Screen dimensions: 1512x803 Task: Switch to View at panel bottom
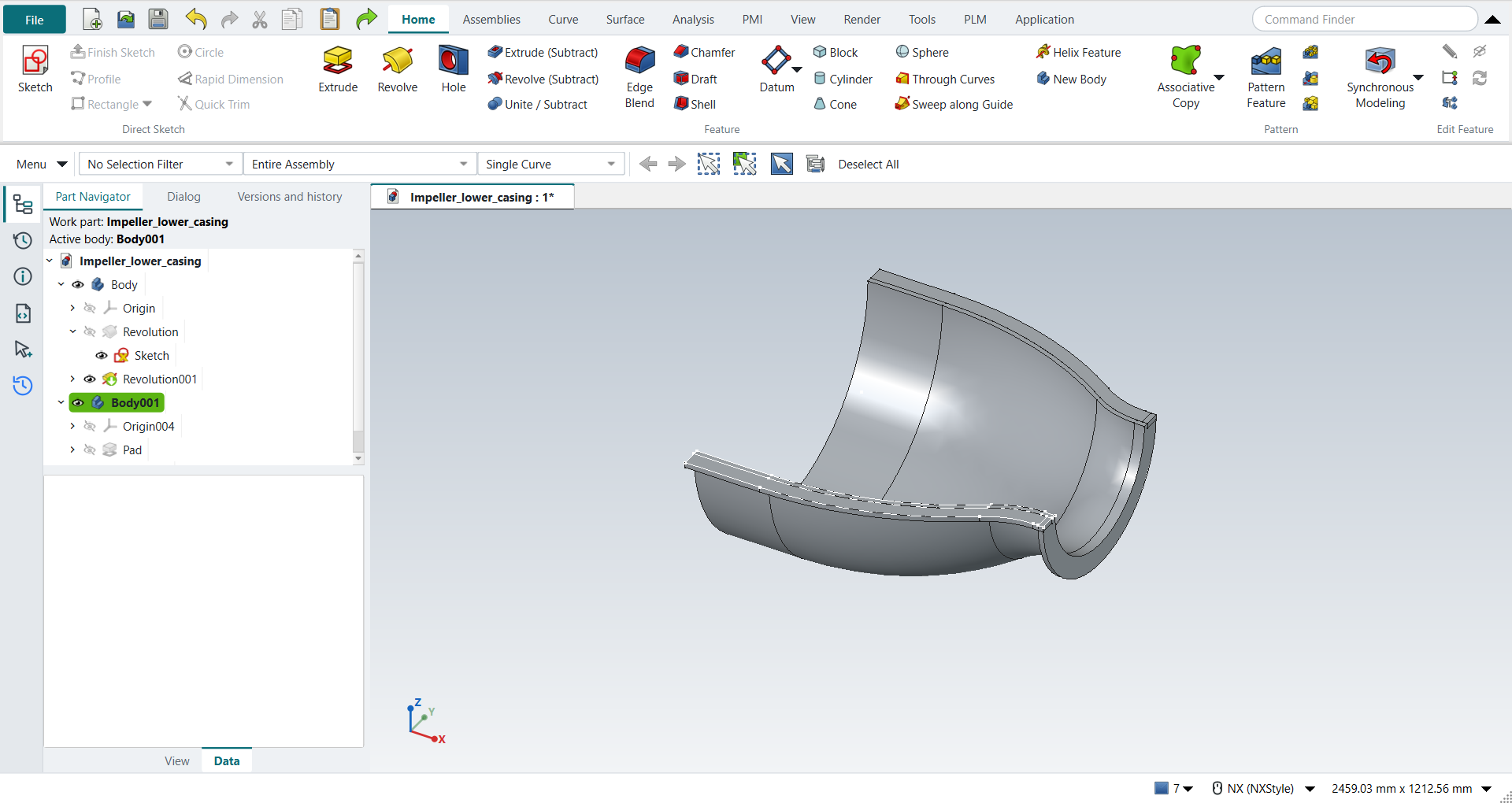[x=177, y=760]
